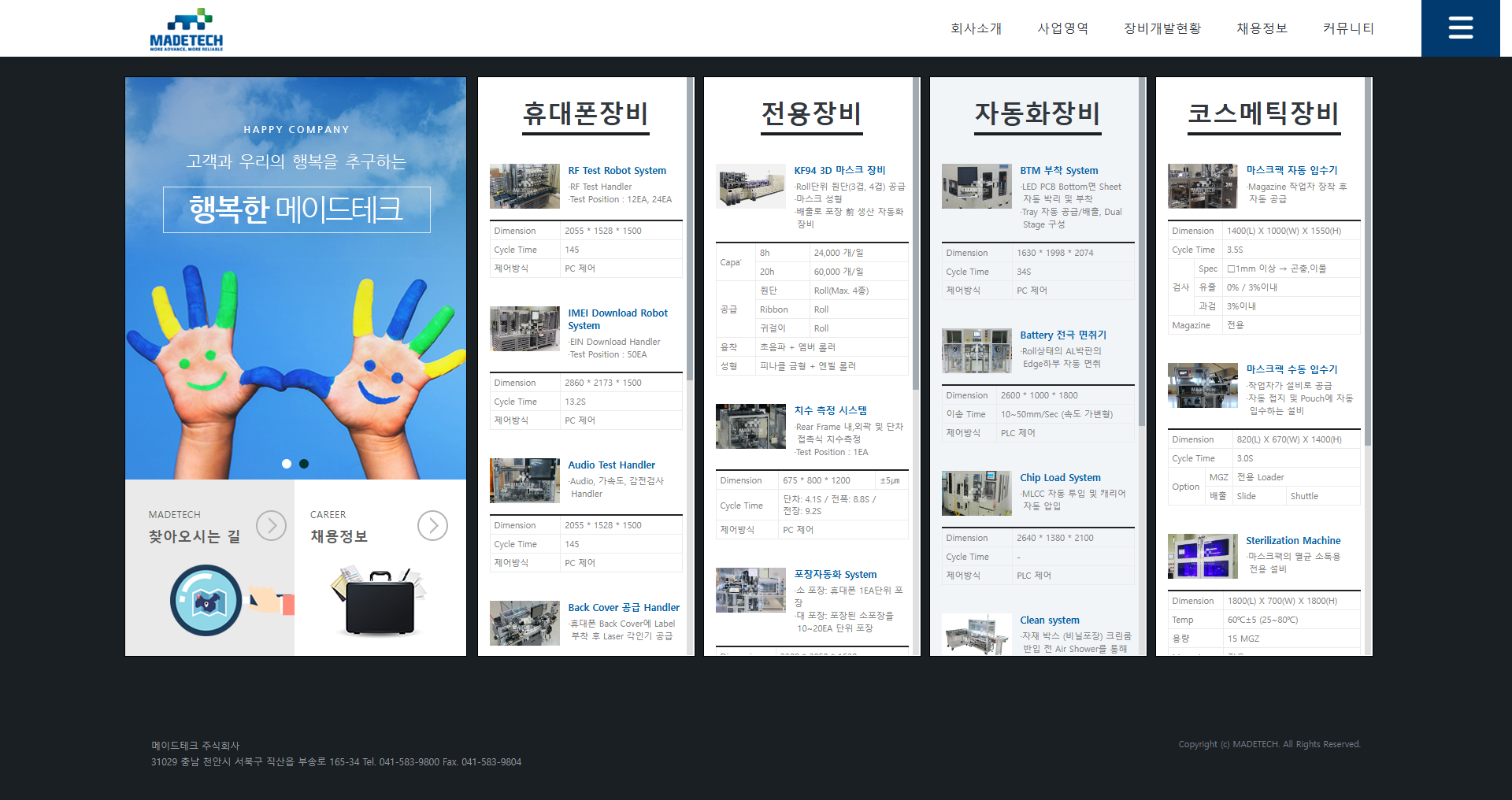Expand the 채용정보 navigation menu
Screen dimensions: 1512x800
point(1262,28)
